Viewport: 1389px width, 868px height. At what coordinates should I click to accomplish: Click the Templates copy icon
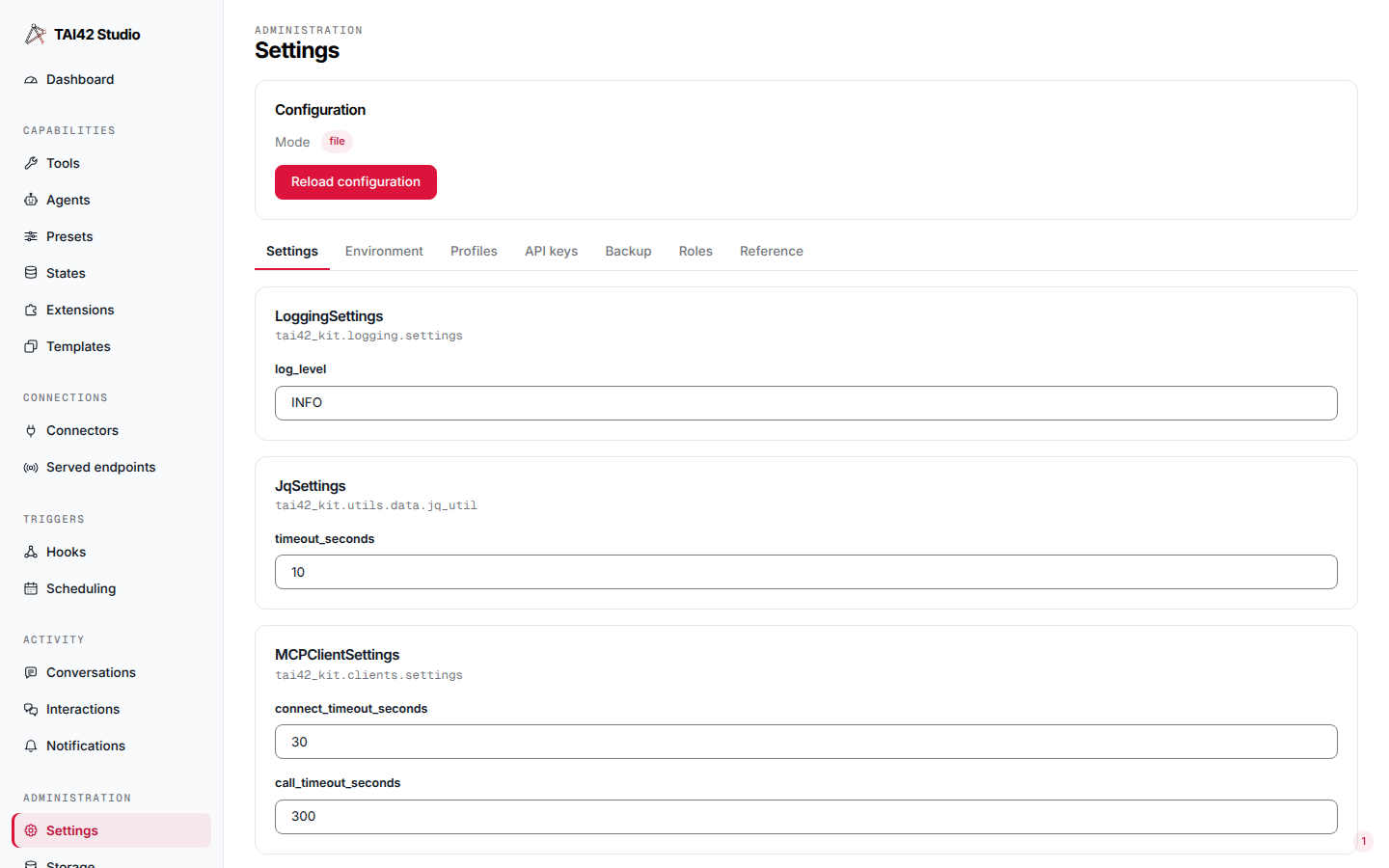[31, 347]
